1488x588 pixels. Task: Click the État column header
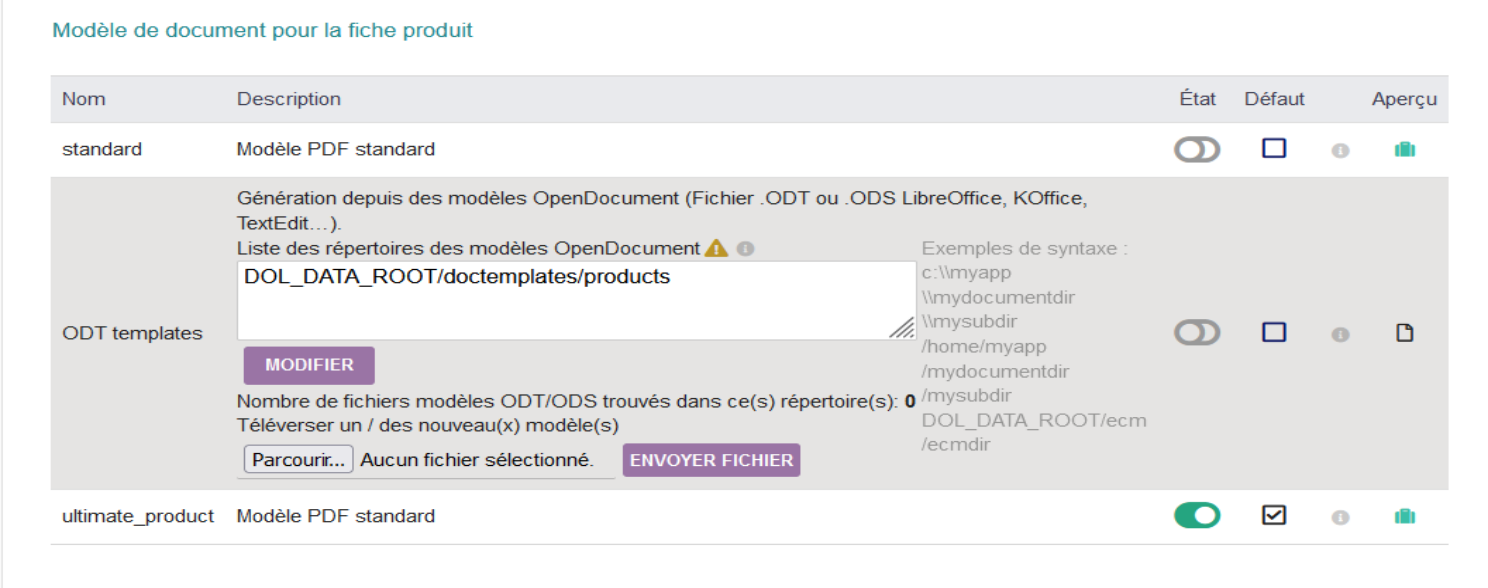[1198, 99]
